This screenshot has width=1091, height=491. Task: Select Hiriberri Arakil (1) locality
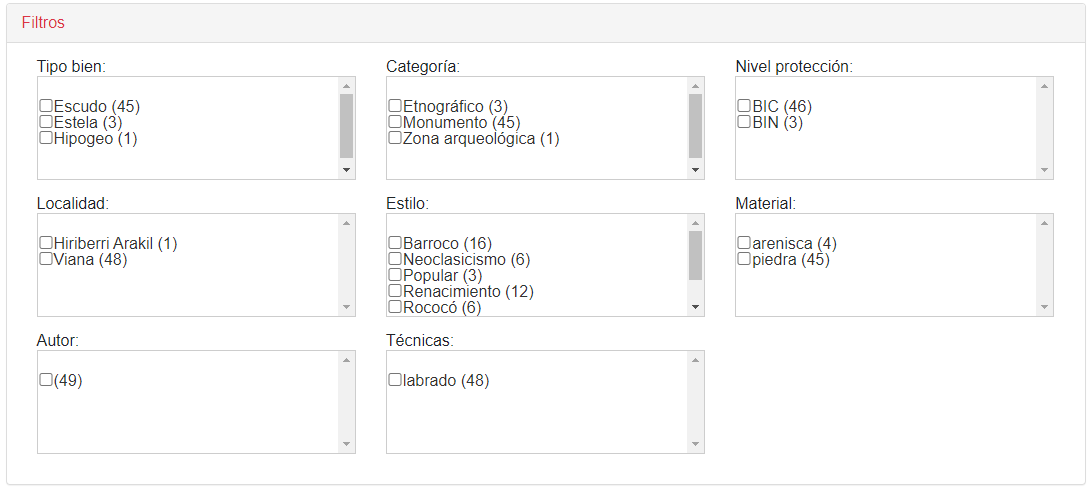[x=46, y=243]
